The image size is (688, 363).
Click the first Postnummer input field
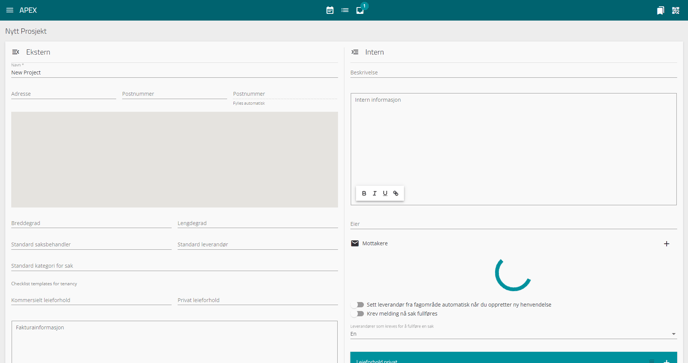click(x=174, y=94)
